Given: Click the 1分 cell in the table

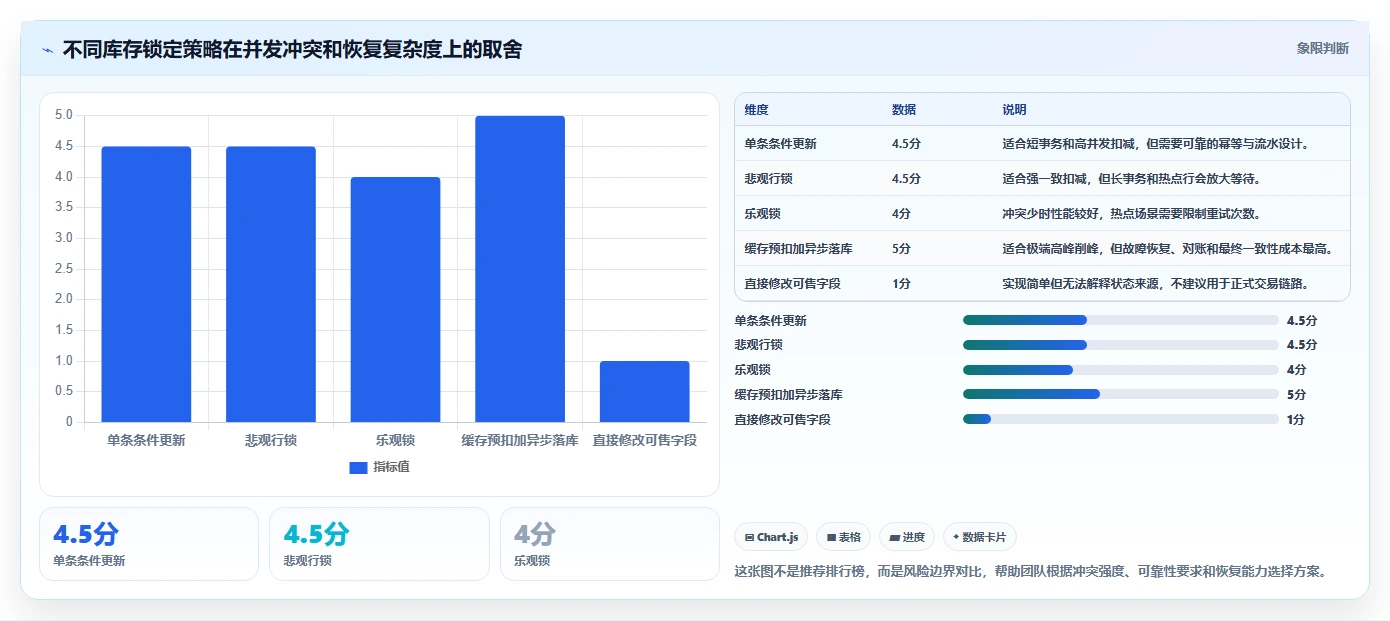Looking at the screenshot, I should pyautogui.click(x=901, y=284).
